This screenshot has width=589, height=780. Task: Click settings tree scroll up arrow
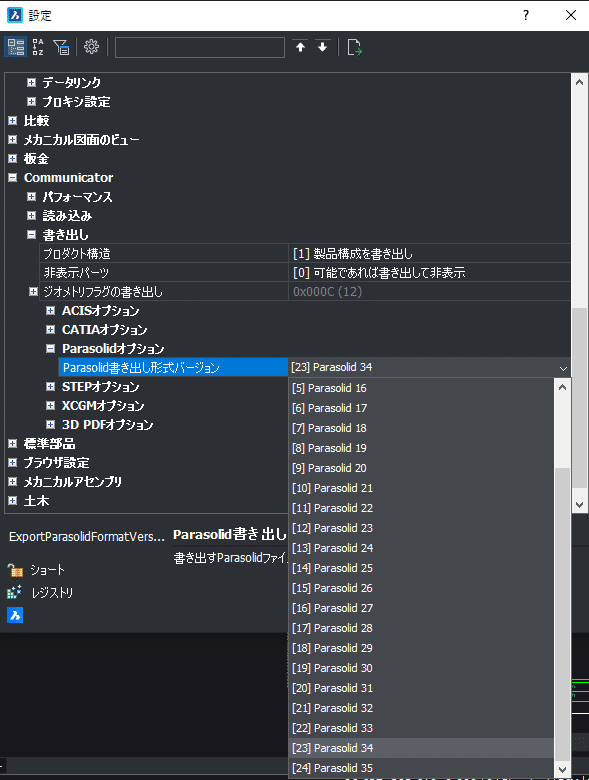coord(579,83)
